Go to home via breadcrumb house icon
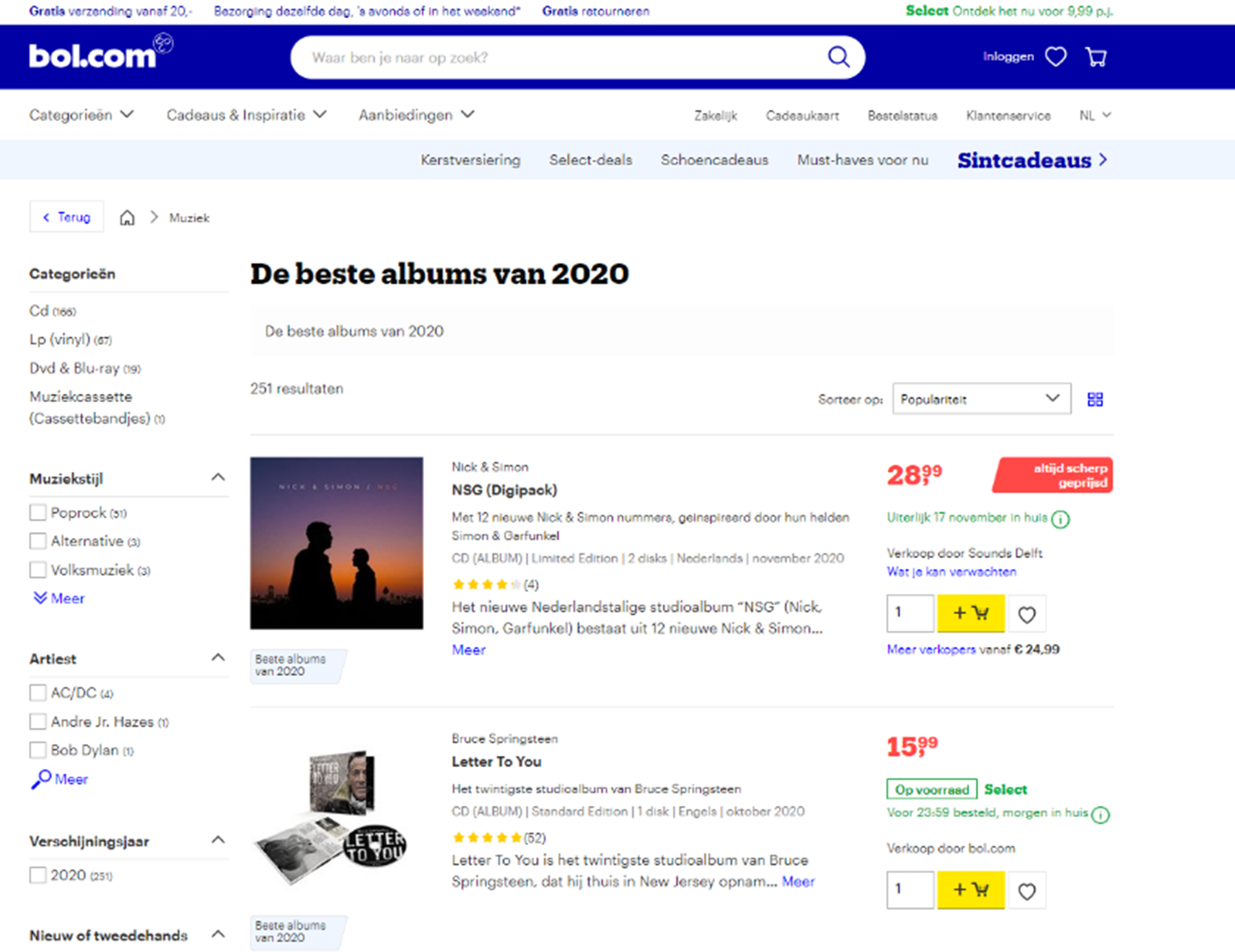 [127, 218]
